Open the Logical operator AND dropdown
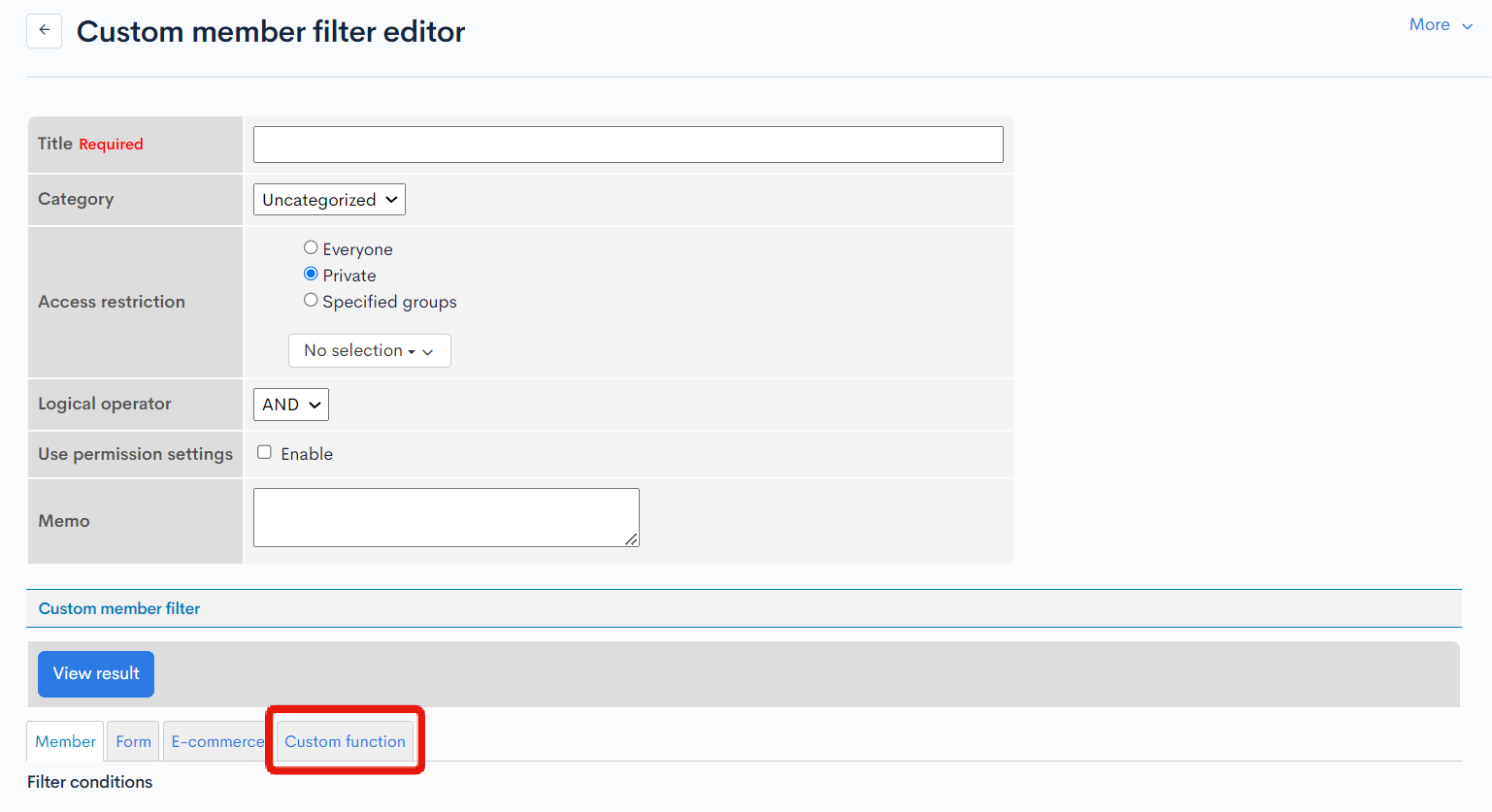Image resolution: width=1492 pixels, height=812 pixels. (x=290, y=404)
